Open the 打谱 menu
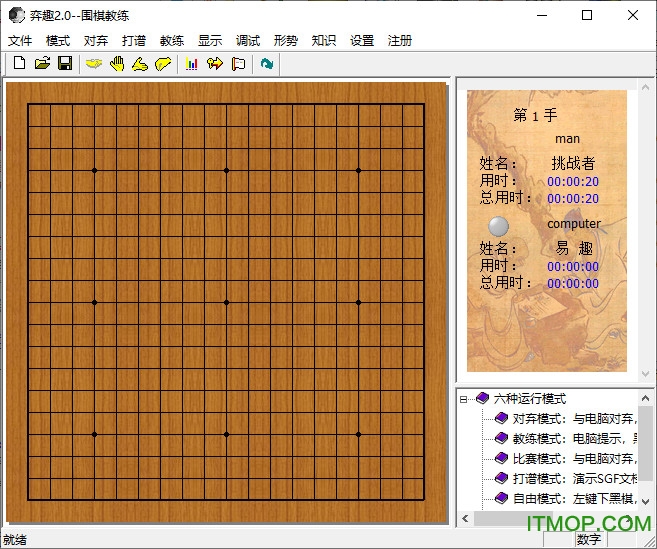 [x=134, y=41]
